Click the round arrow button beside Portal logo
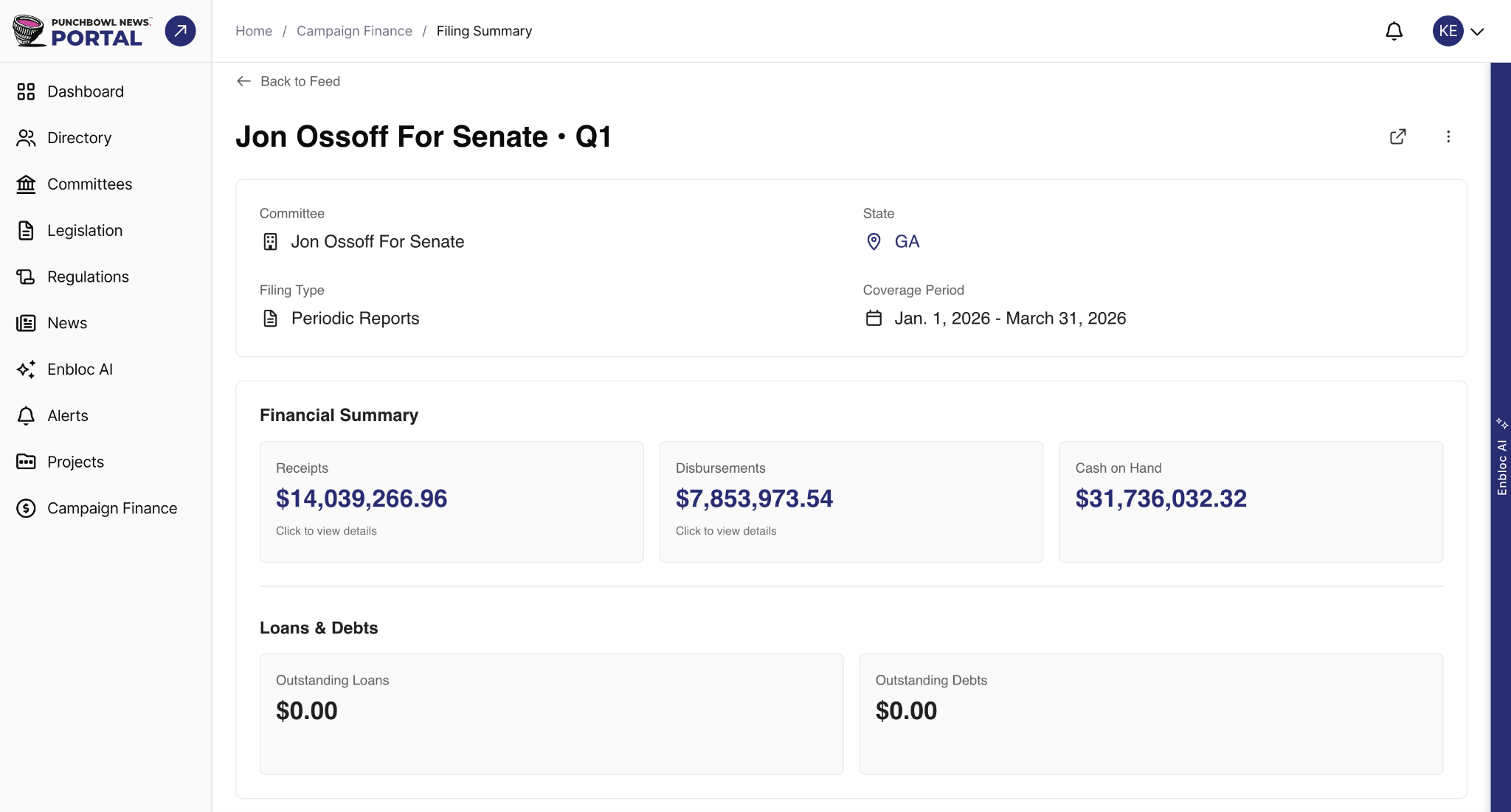The height and width of the screenshot is (812, 1511). point(180,31)
